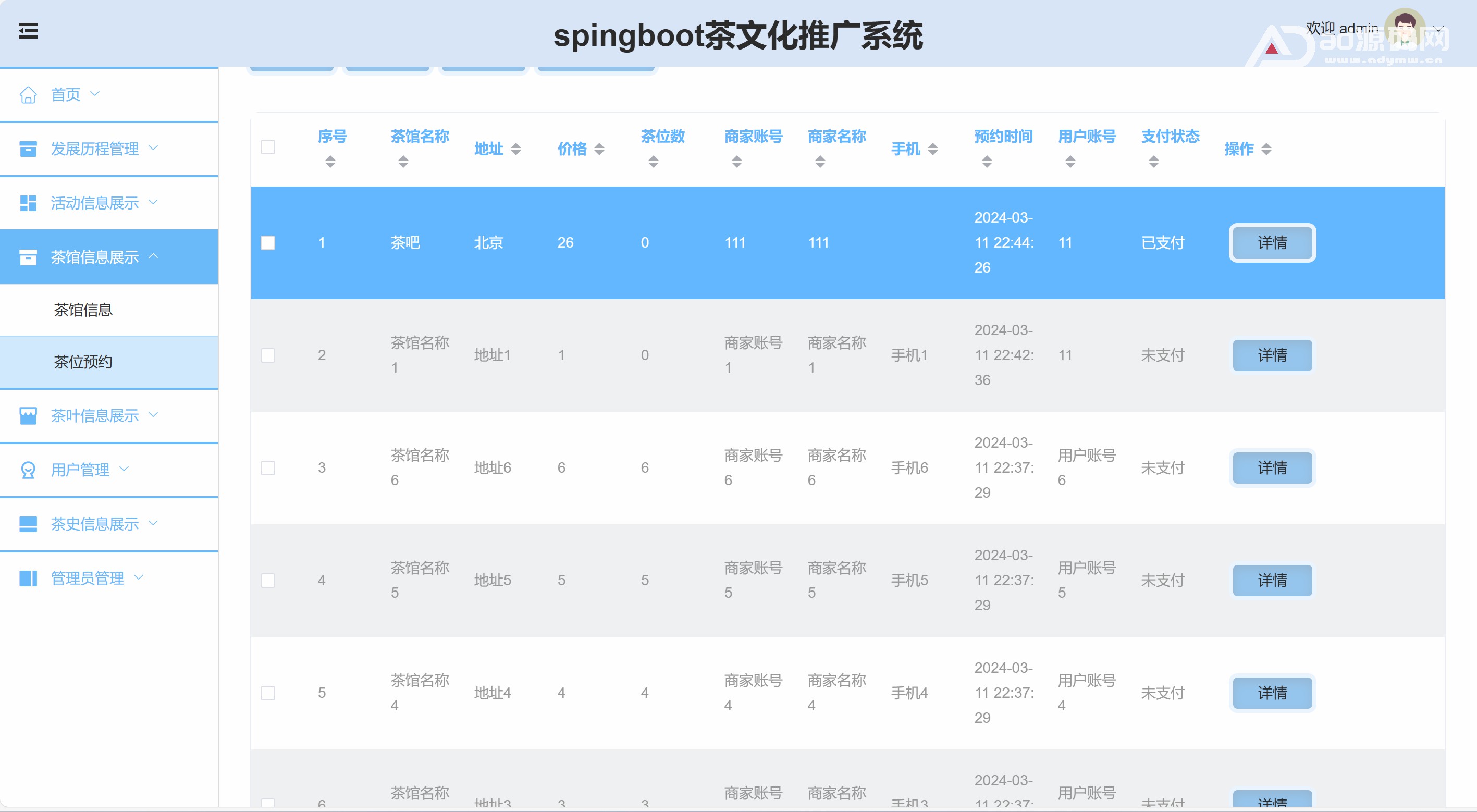Click the 用户管理 user badge icon

click(28, 470)
